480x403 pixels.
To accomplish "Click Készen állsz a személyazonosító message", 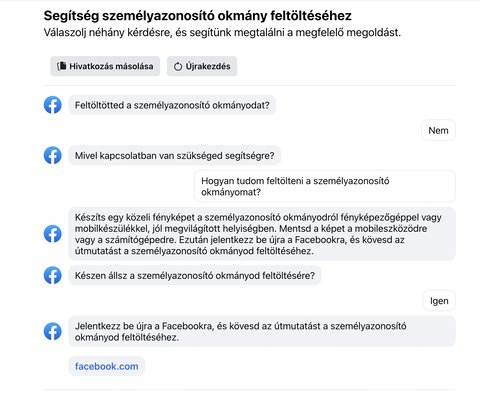I will 195,275.
